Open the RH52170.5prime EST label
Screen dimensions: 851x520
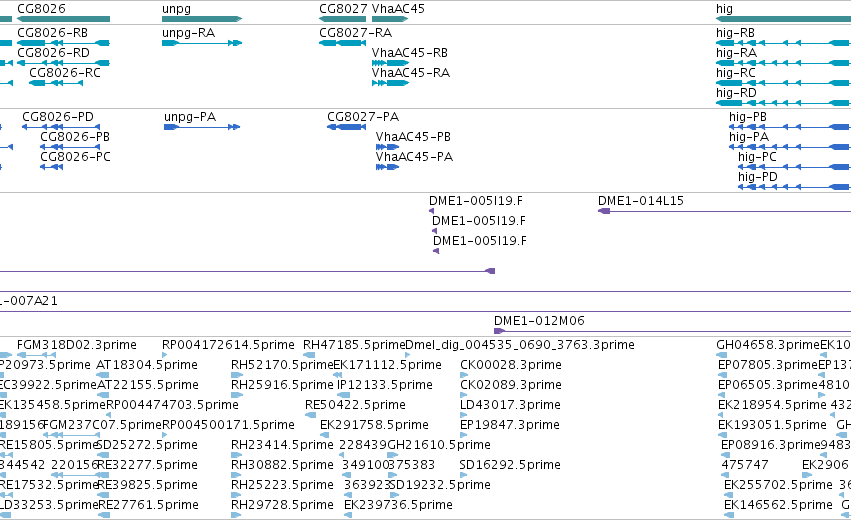coord(282,365)
